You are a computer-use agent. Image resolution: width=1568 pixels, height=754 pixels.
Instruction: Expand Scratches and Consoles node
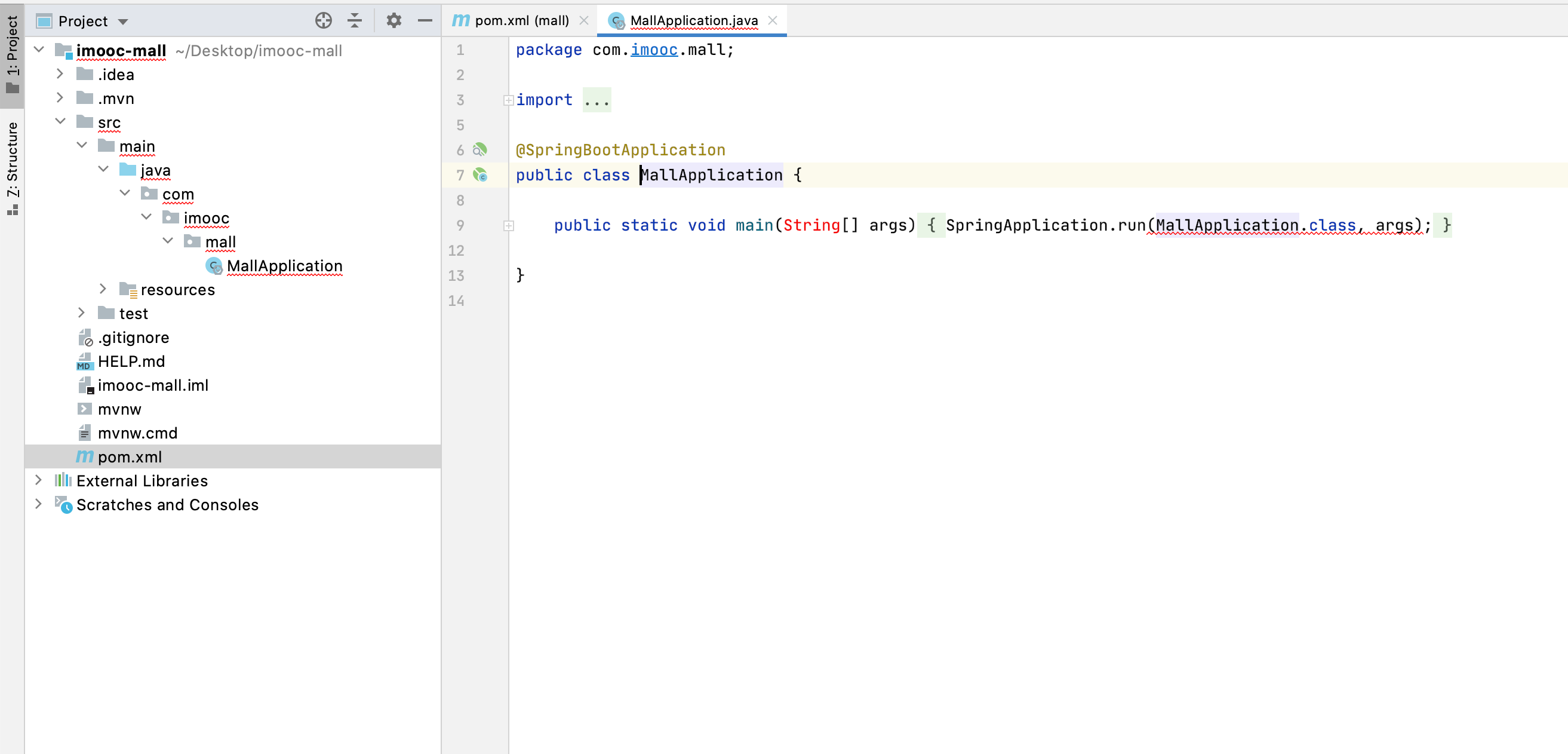[x=38, y=504]
